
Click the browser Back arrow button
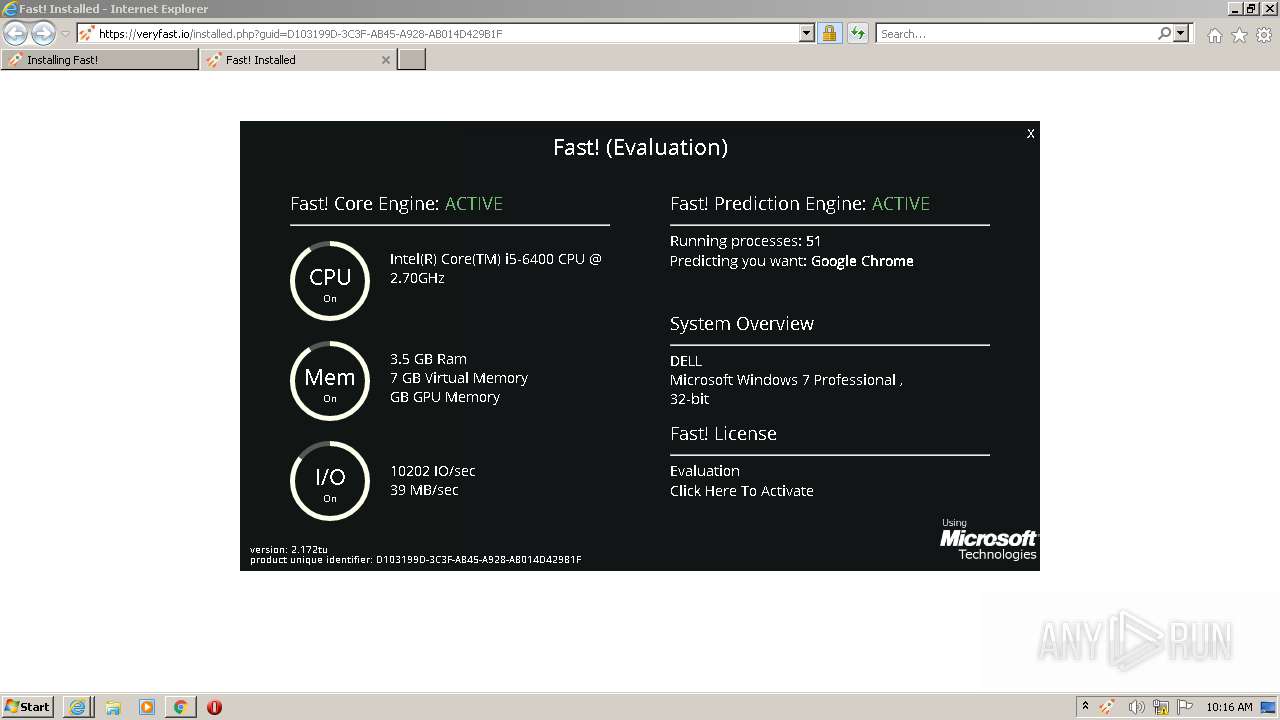click(15, 33)
